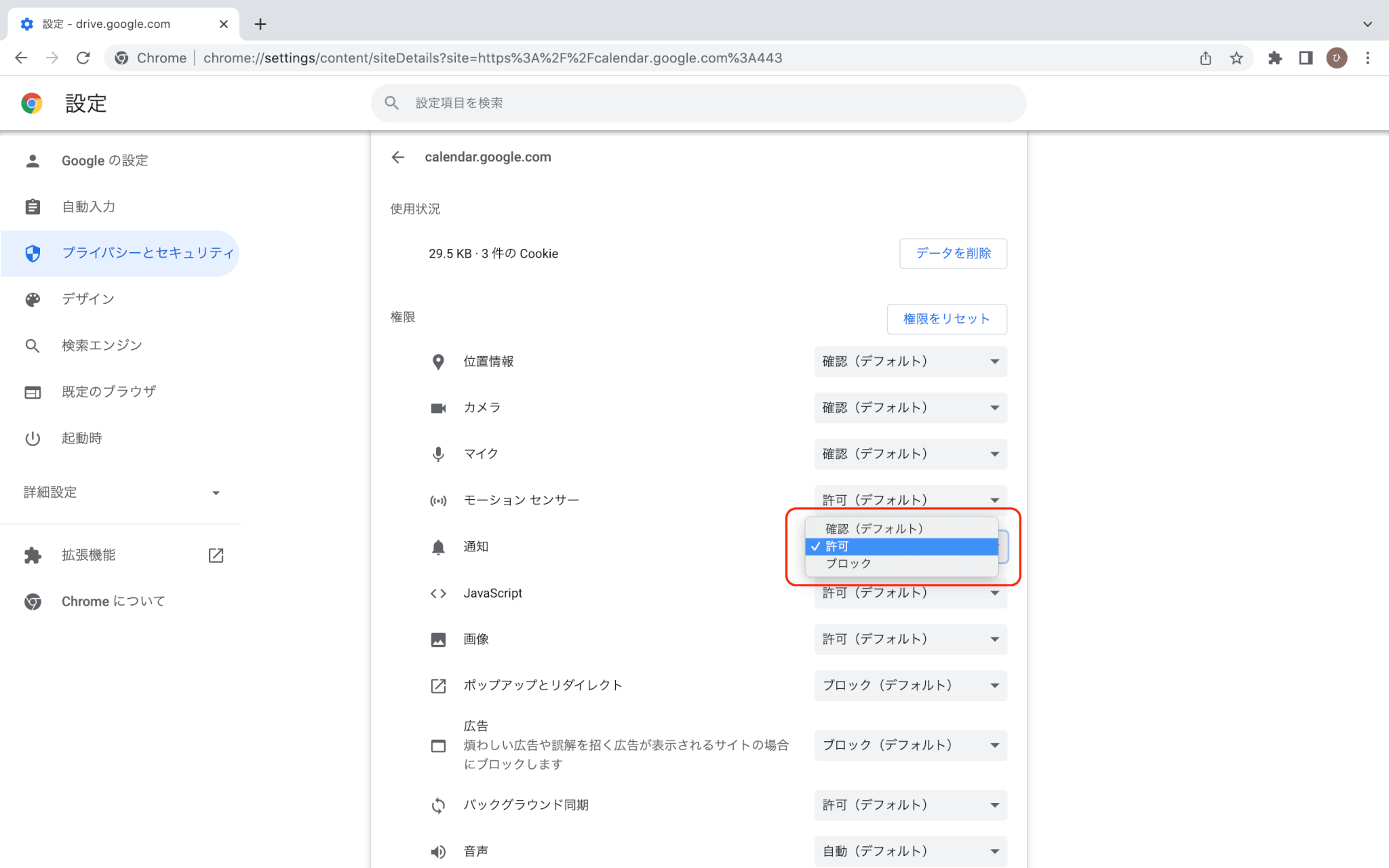
Task: Click the back arrow next to calendar.google.com
Action: point(397,157)
